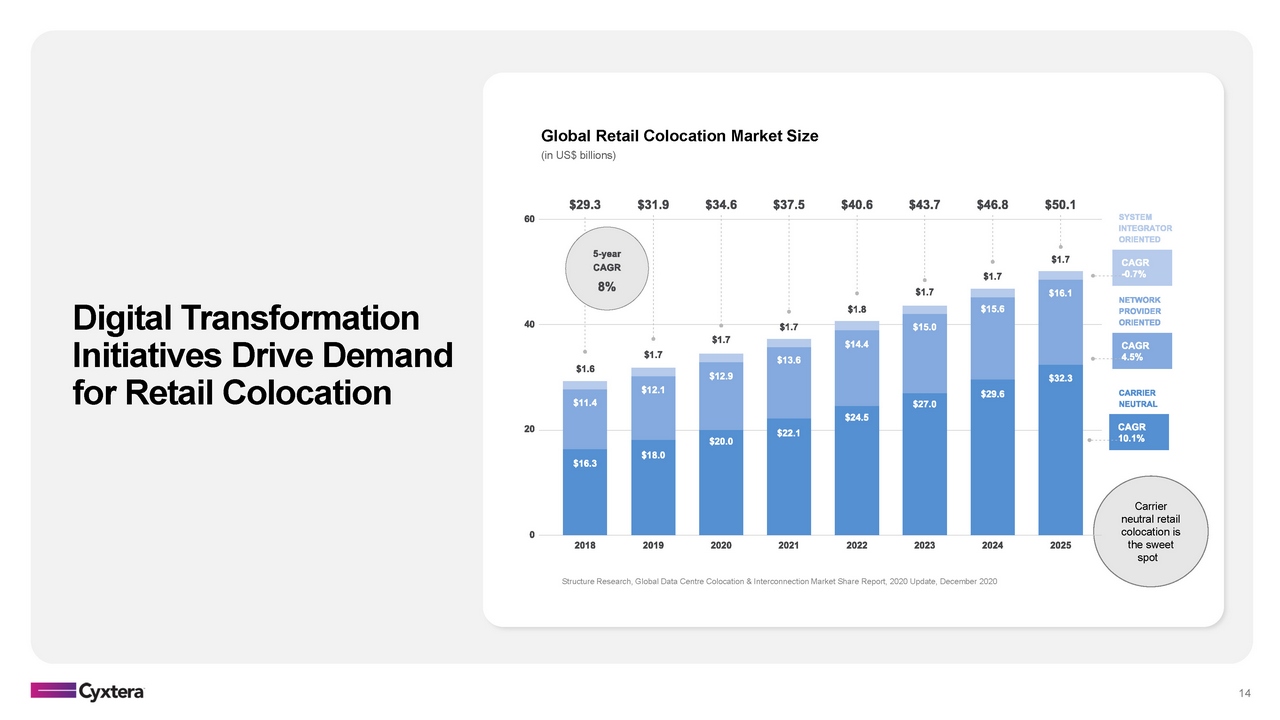
Task: Click the $15.6 segment in 2024 bar
Action: (x=992, y=338)
